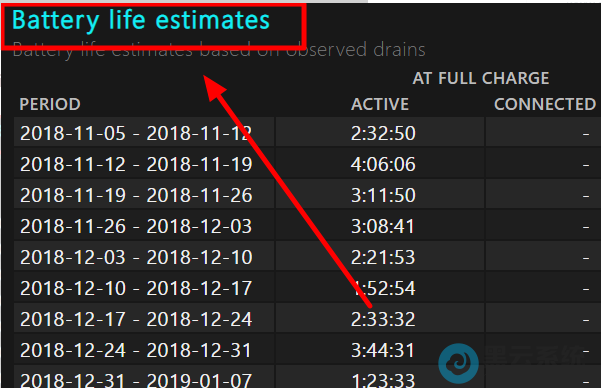Select the ACTIVE column header
Screen dimensions: 601x388
tap(380, 104)
